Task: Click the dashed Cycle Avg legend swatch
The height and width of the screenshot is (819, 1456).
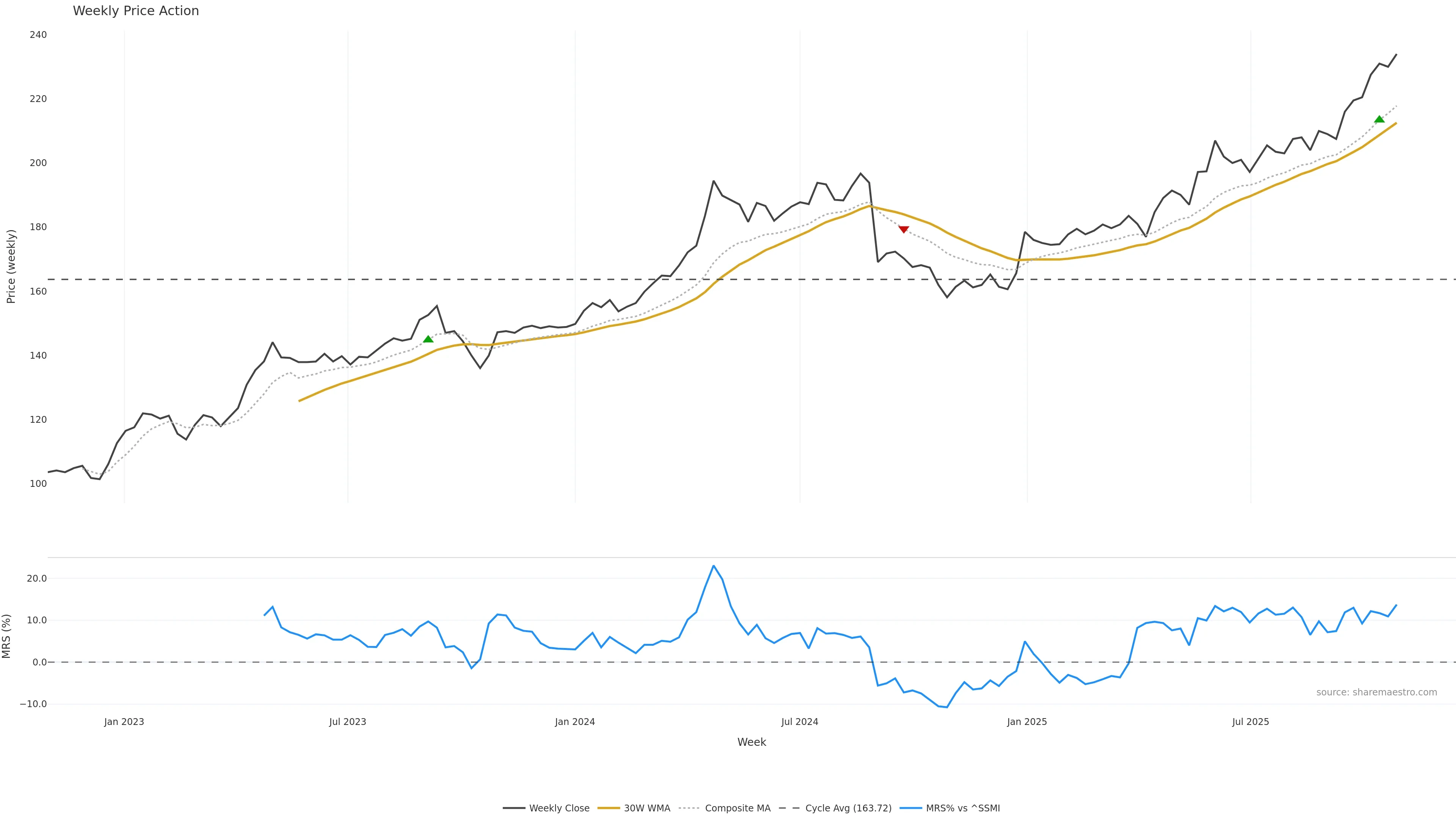Action: pos(789,808)
